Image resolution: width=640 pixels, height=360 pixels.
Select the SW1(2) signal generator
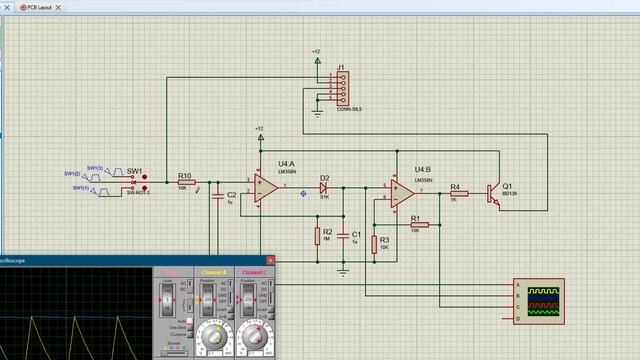click(91, 177)
